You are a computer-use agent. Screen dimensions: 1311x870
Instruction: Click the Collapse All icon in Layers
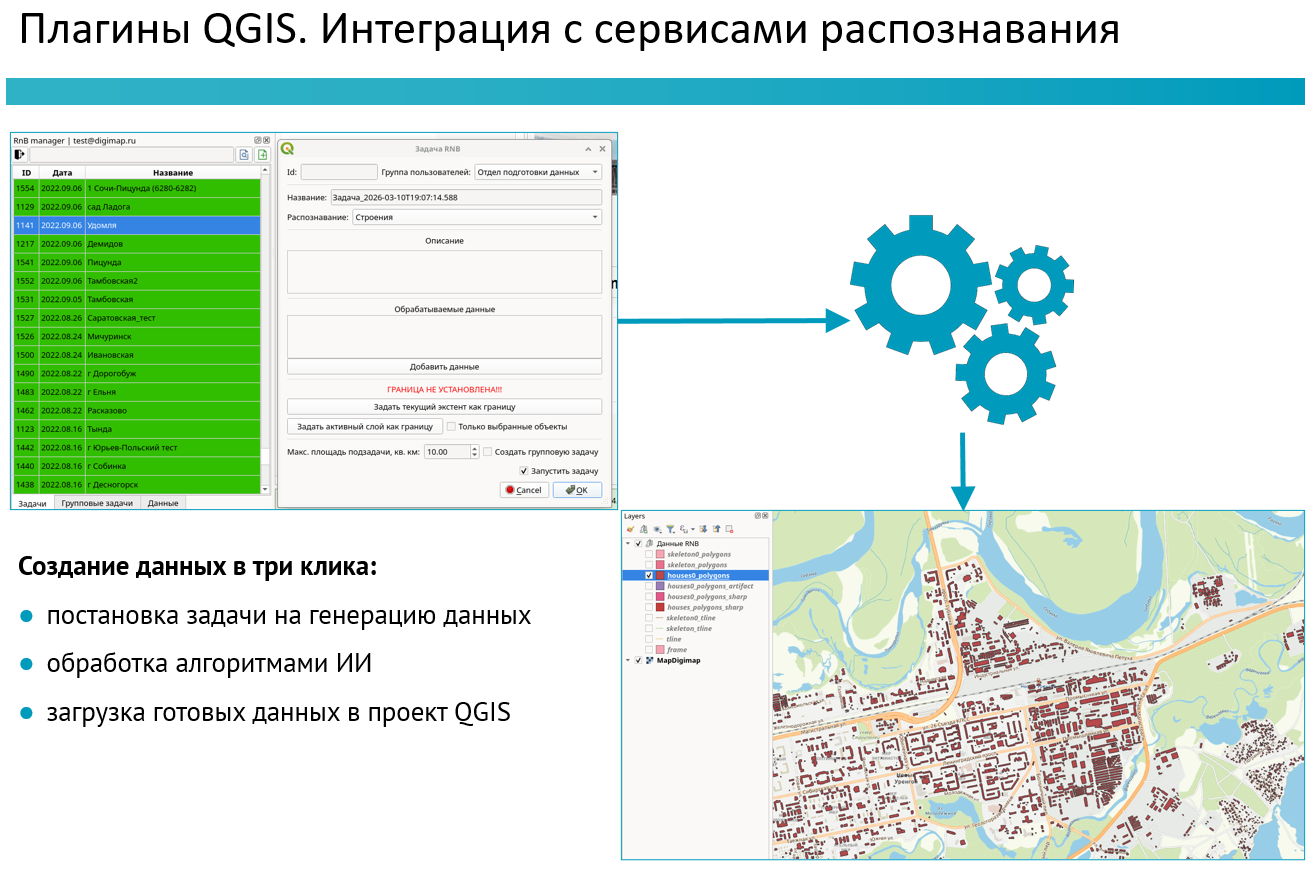pyautogui.click(x=716, y=529)
